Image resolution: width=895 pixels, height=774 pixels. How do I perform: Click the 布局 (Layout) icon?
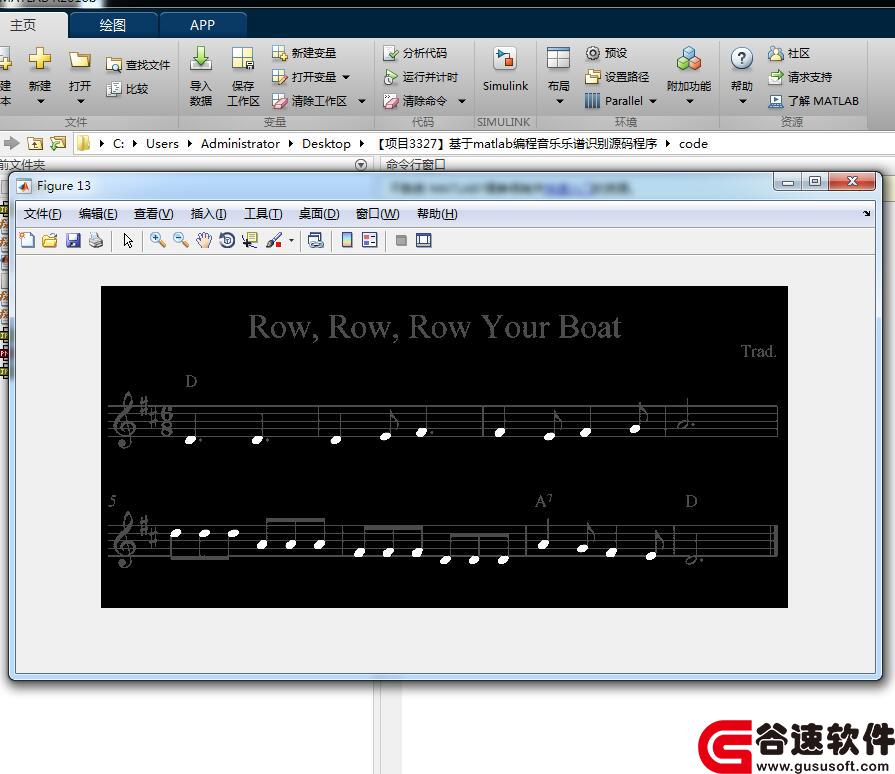[x=558, y=58]
